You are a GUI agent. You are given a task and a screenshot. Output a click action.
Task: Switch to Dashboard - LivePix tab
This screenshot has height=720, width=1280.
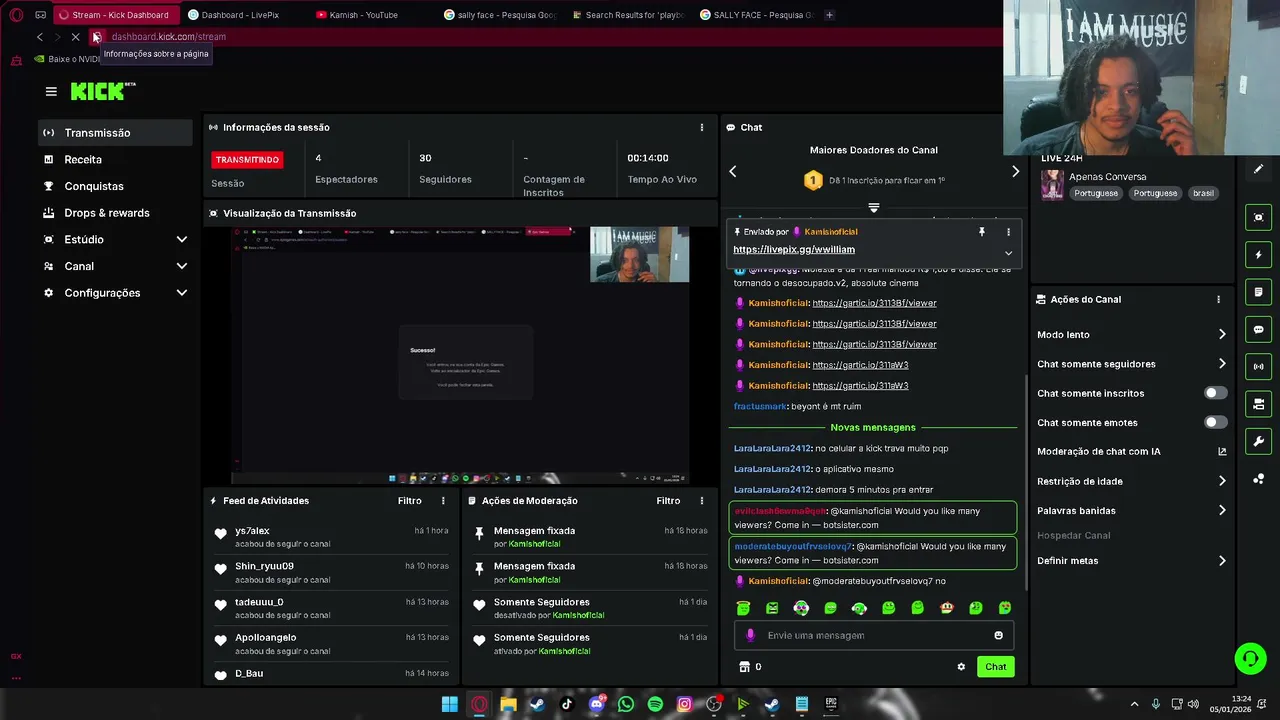click(243, 15)
